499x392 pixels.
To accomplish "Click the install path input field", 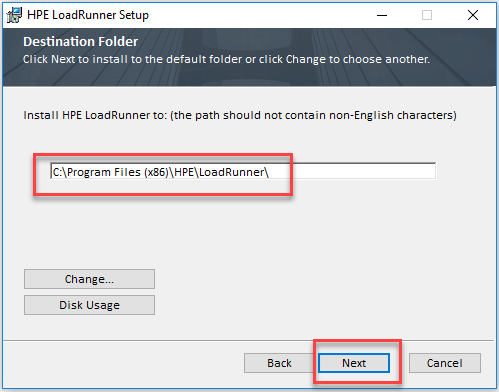I will 243,171.
